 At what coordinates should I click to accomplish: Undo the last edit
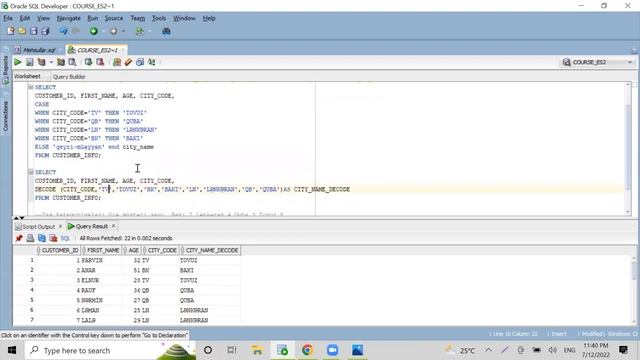[x=63, y=31]
